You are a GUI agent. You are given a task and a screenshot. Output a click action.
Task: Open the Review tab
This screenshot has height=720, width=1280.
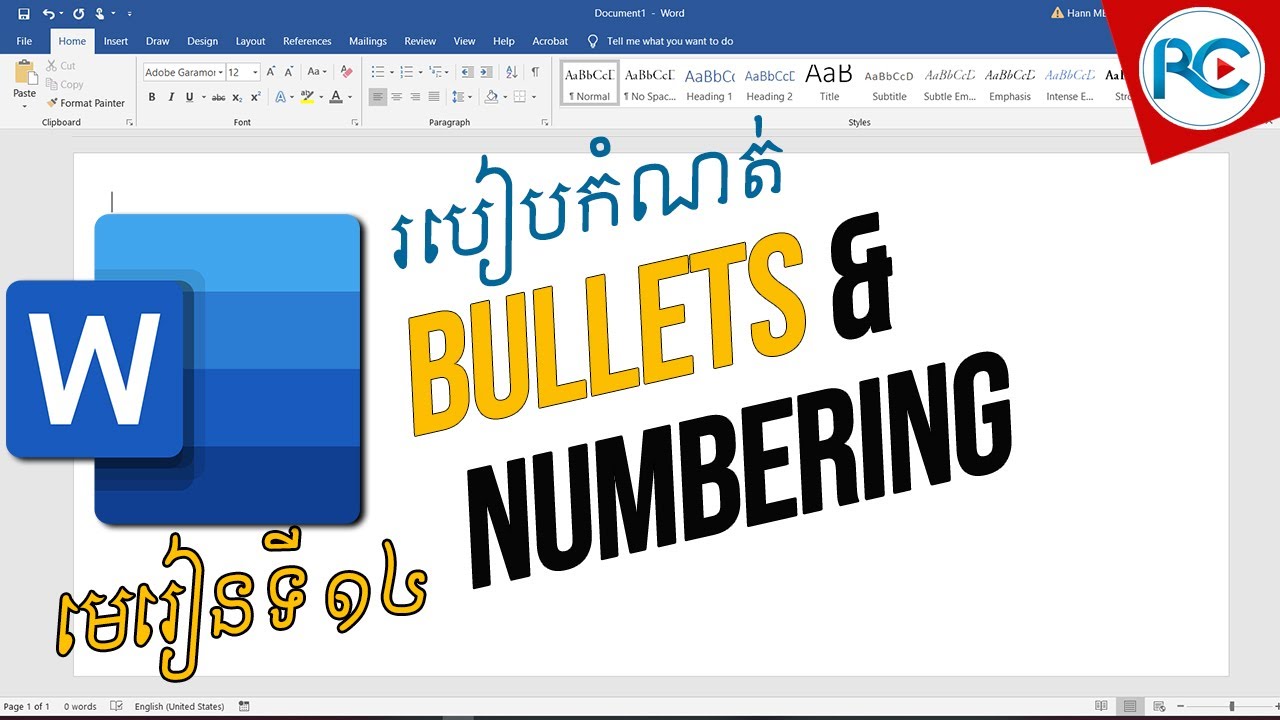420,41
